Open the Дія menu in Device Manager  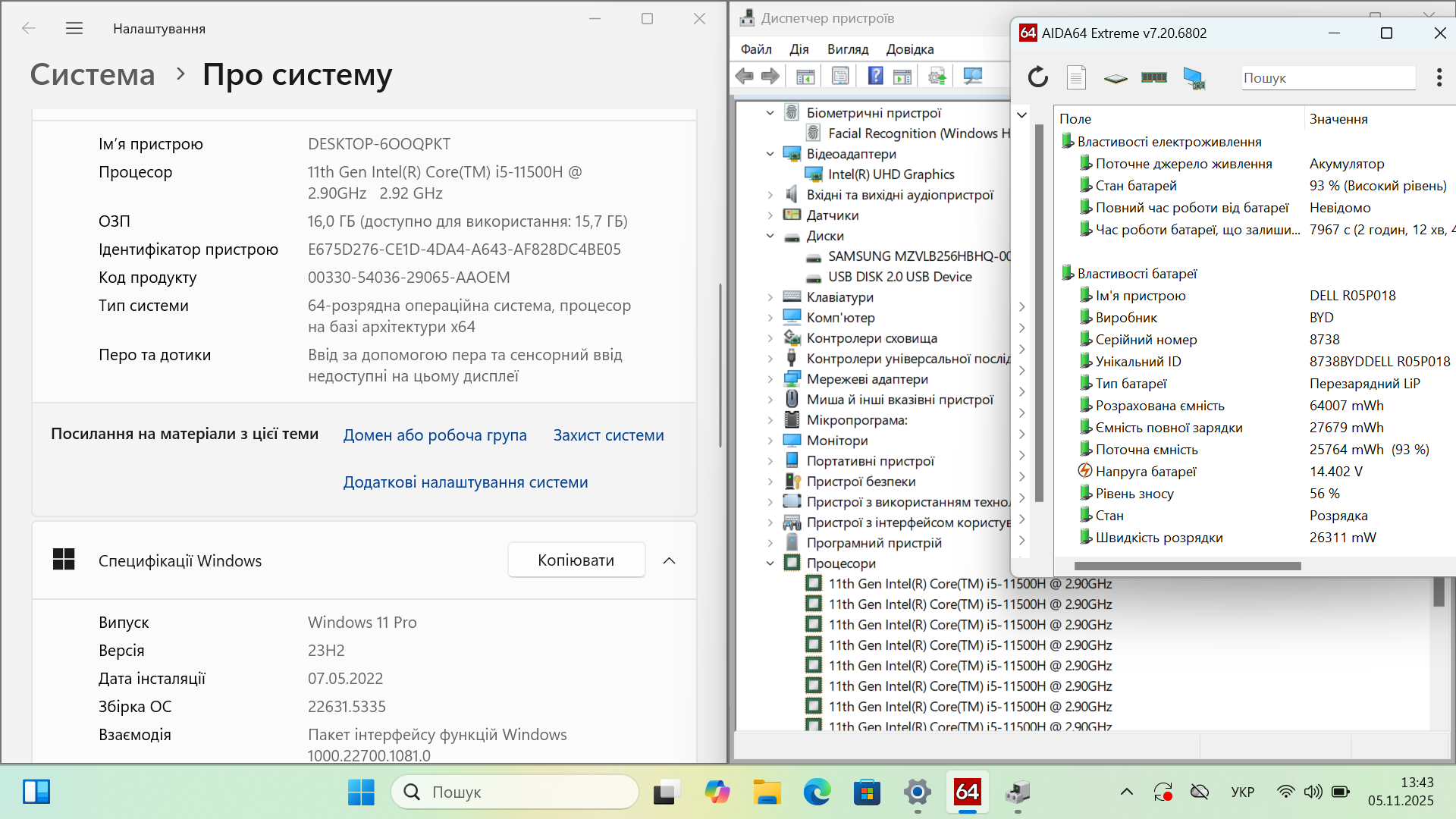pyautogui.click(x=799, y=49)
